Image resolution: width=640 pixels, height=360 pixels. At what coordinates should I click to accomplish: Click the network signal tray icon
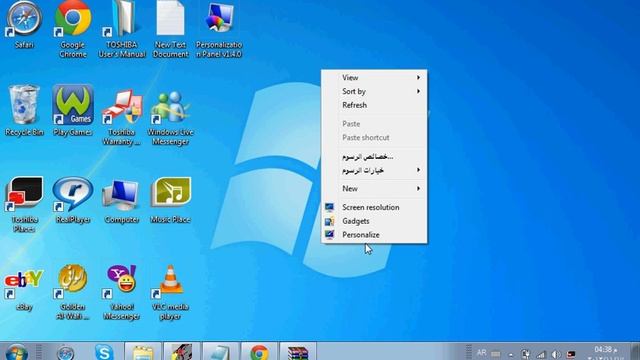541,354
